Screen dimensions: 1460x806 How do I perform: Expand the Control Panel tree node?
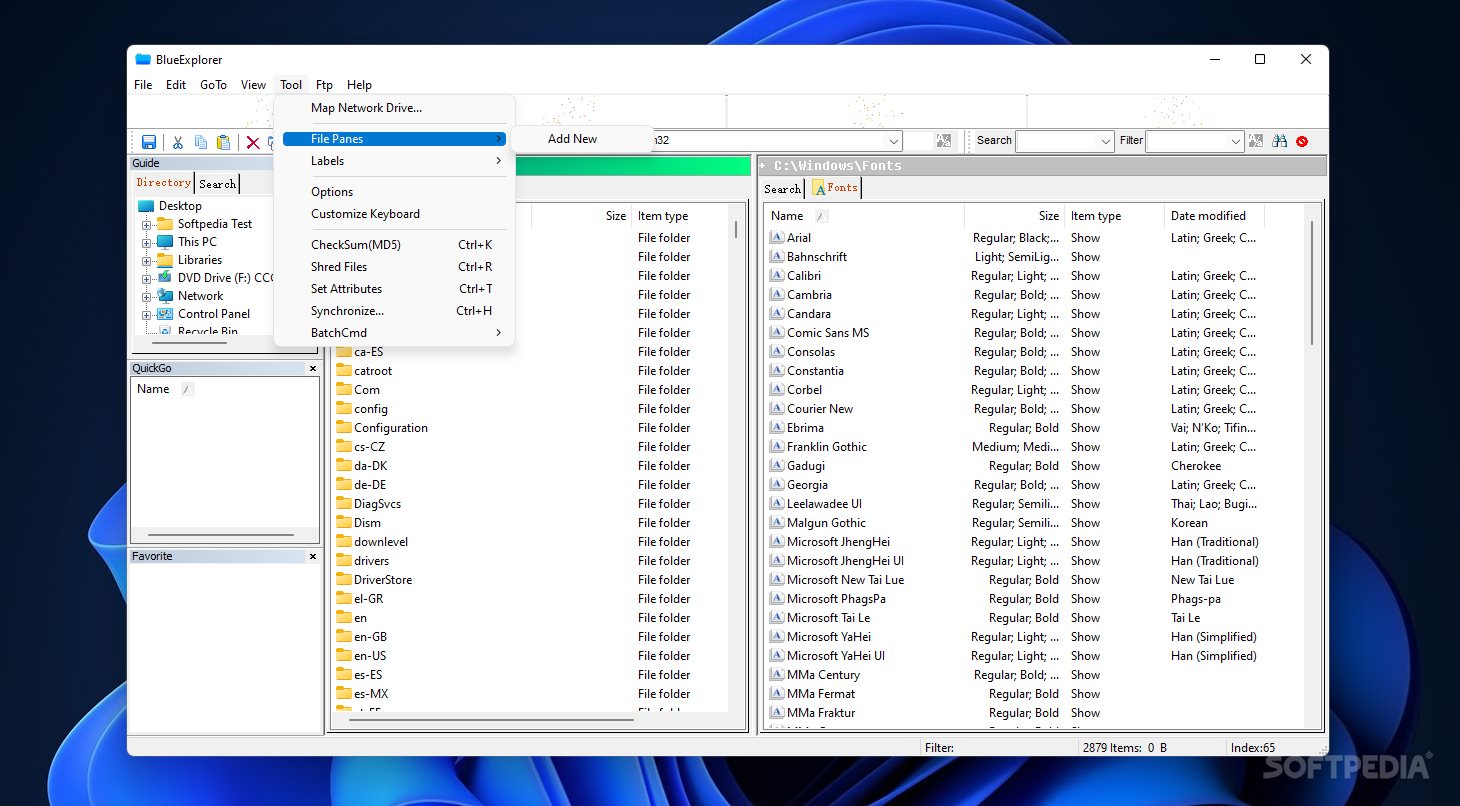coord(147,314)
